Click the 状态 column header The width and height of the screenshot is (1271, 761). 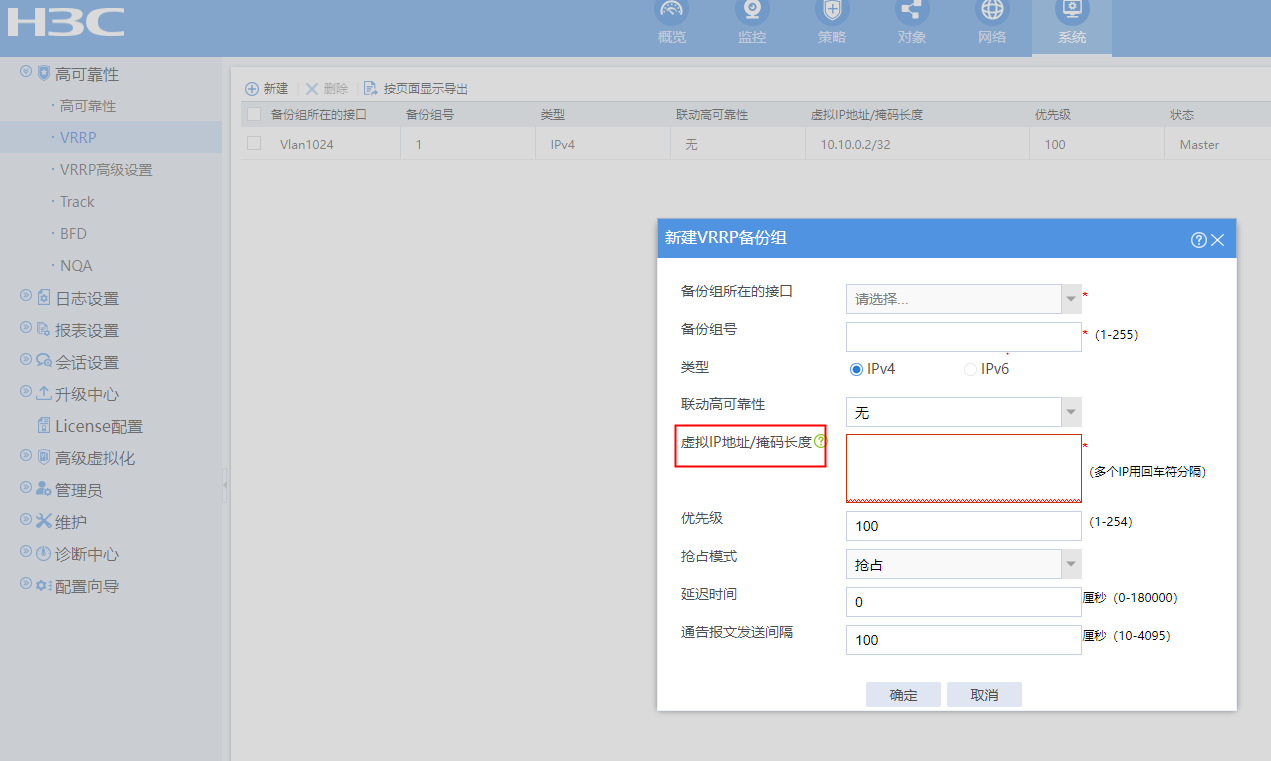point(1182,115)
